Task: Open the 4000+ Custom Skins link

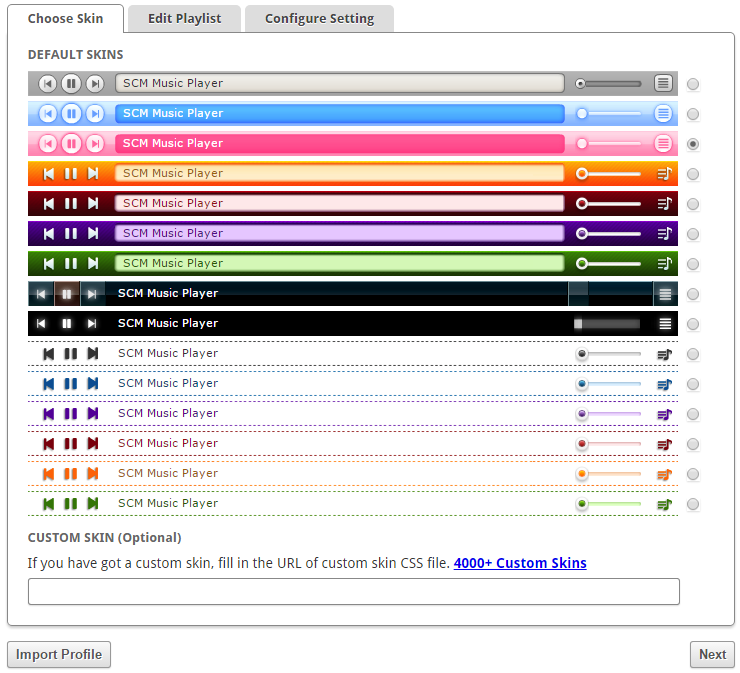Action: [x=520, y=563]
